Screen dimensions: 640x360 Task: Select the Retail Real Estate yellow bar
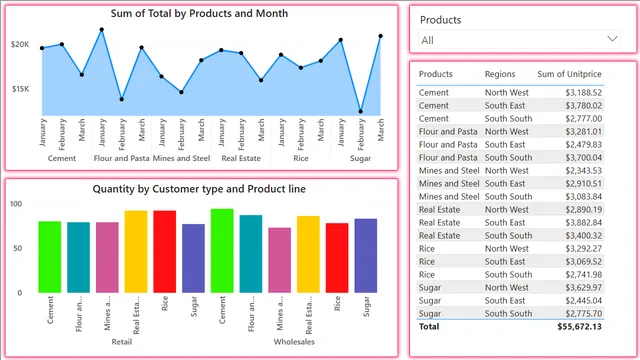pyautogui.click(x=136, y=252)
